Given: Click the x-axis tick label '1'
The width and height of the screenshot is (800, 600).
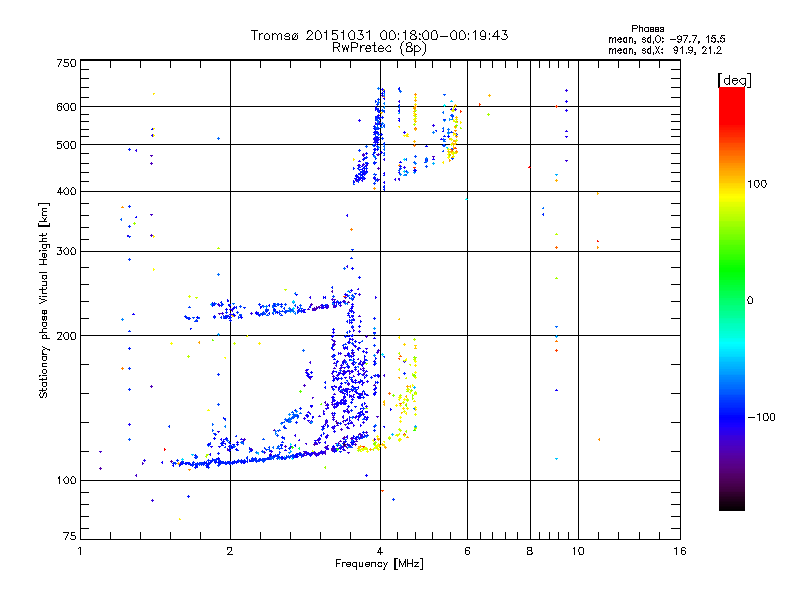Looking at the screenshot, I should [x=80, y=551].
